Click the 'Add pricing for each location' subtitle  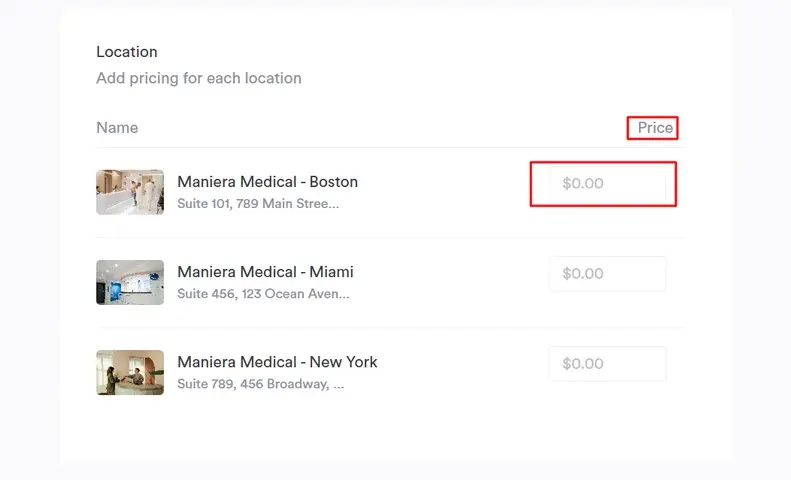(x=198, y=78)
